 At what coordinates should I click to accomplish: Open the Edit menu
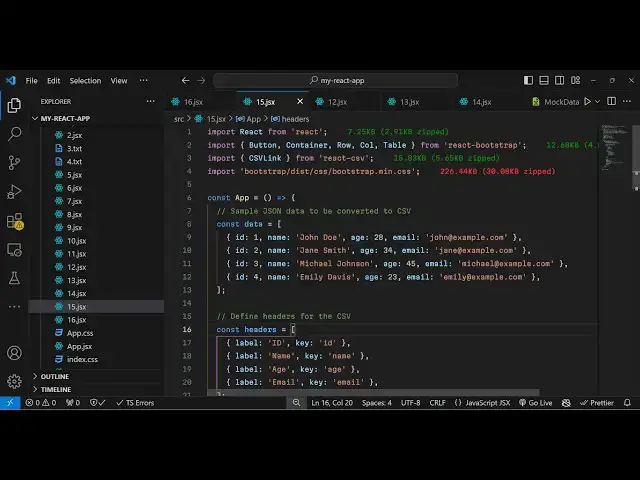pyautogui.click(x=53, y=80)
